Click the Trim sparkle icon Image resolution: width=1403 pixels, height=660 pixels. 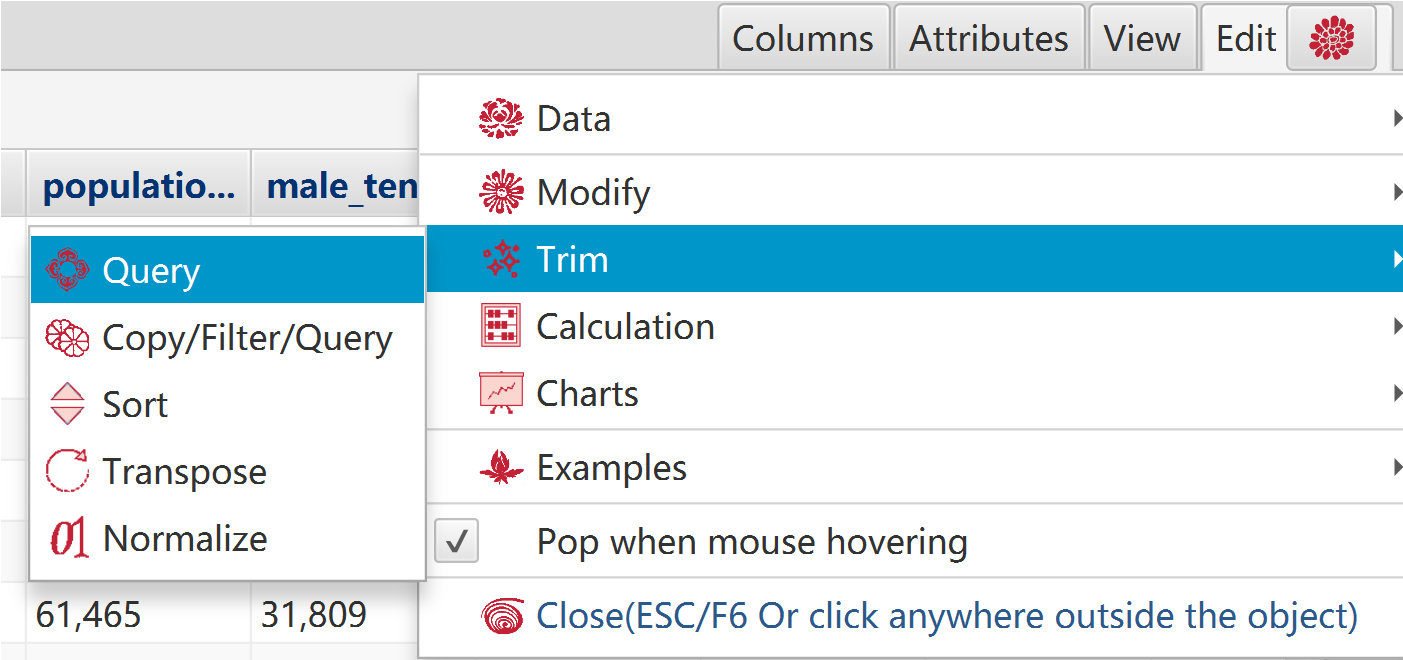pyautogui.click(x=501, y=260)
